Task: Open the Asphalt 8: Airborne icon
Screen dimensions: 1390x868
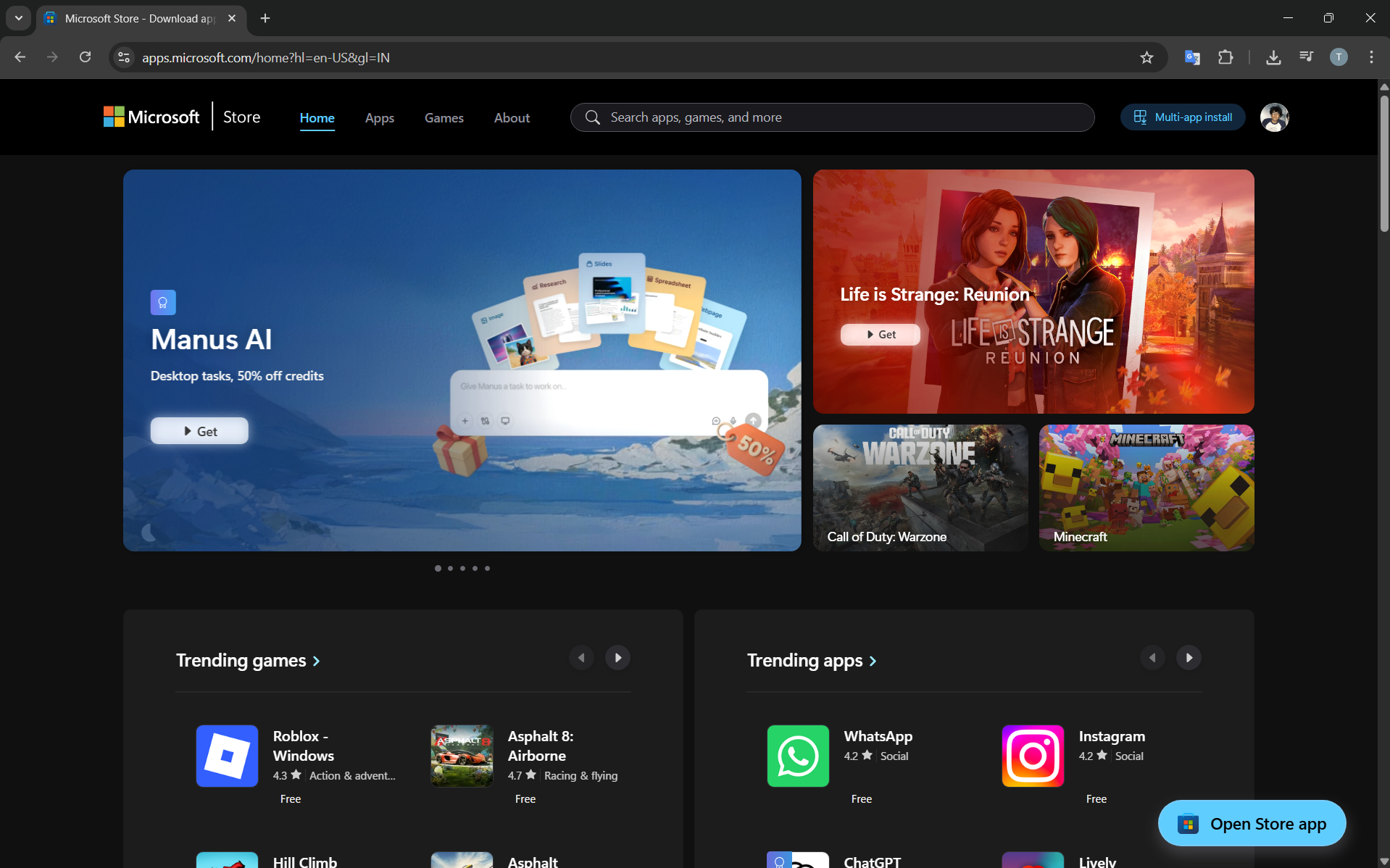Action: pyautogui.click(x=462, y=756)
